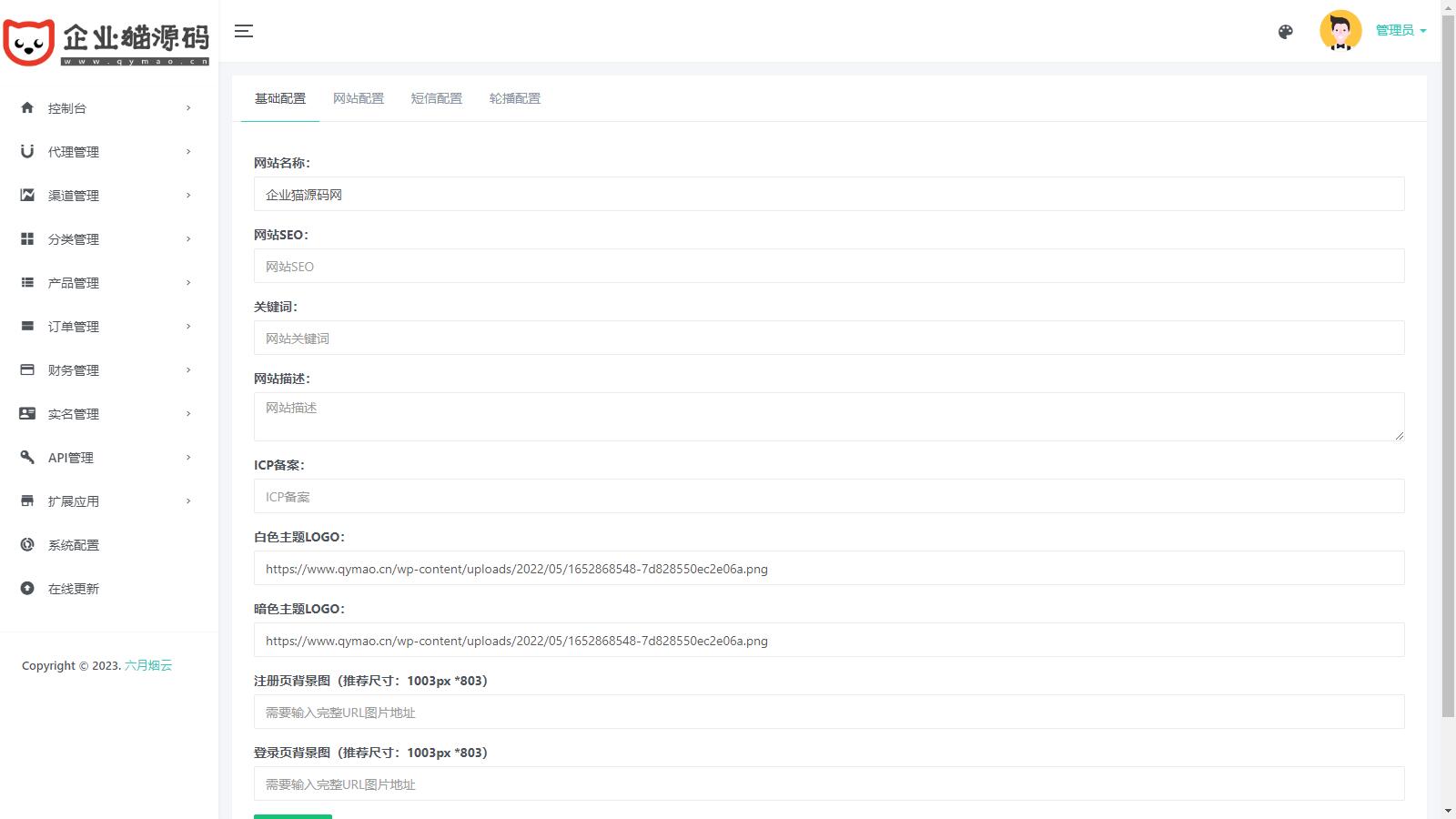The image size is (1456, 819).
Task: Toggle the sidebar with hamburger menu icon
Action: (x=243, y=31)
